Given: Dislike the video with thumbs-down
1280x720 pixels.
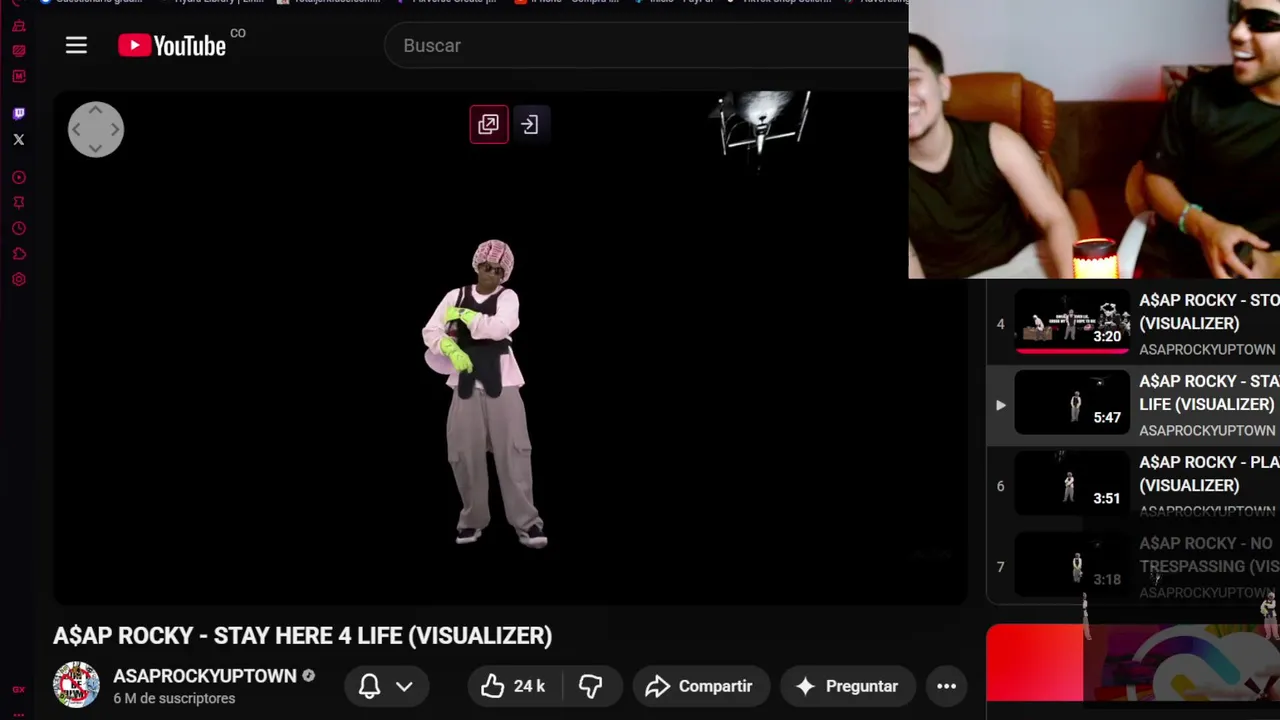Looking at the screenshot, I should click(x=590, y=686).
